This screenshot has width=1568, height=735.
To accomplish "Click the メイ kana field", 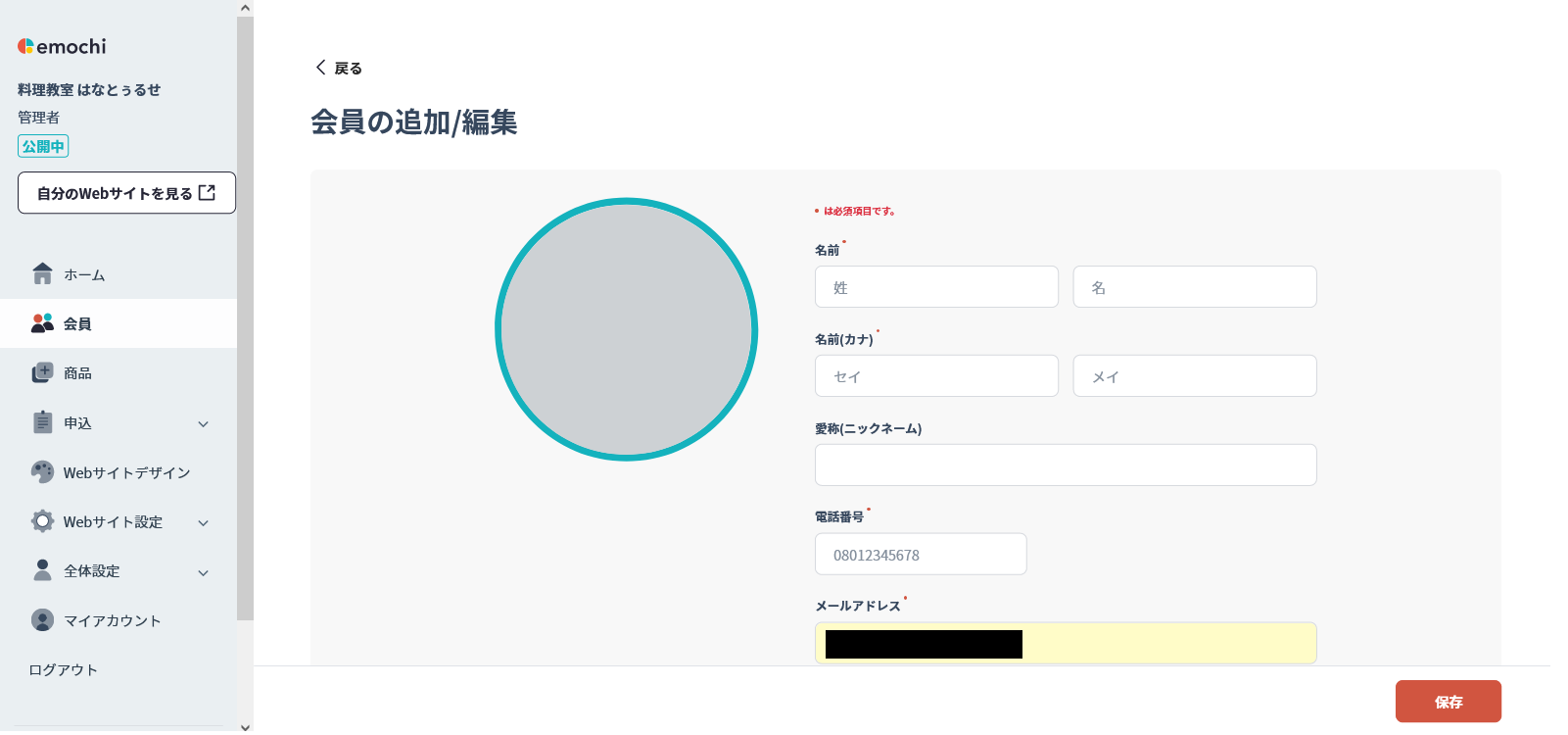I will [x=1195, y=376].
